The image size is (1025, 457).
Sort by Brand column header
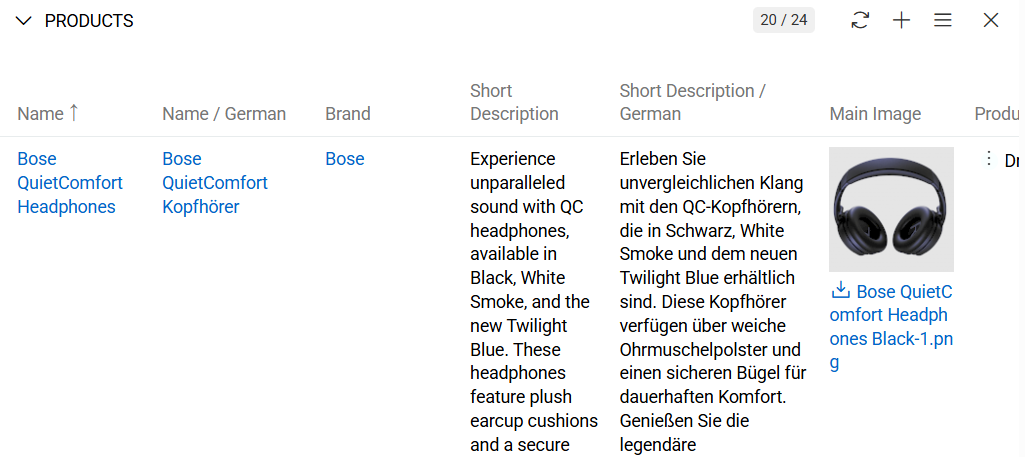[348, 114]
